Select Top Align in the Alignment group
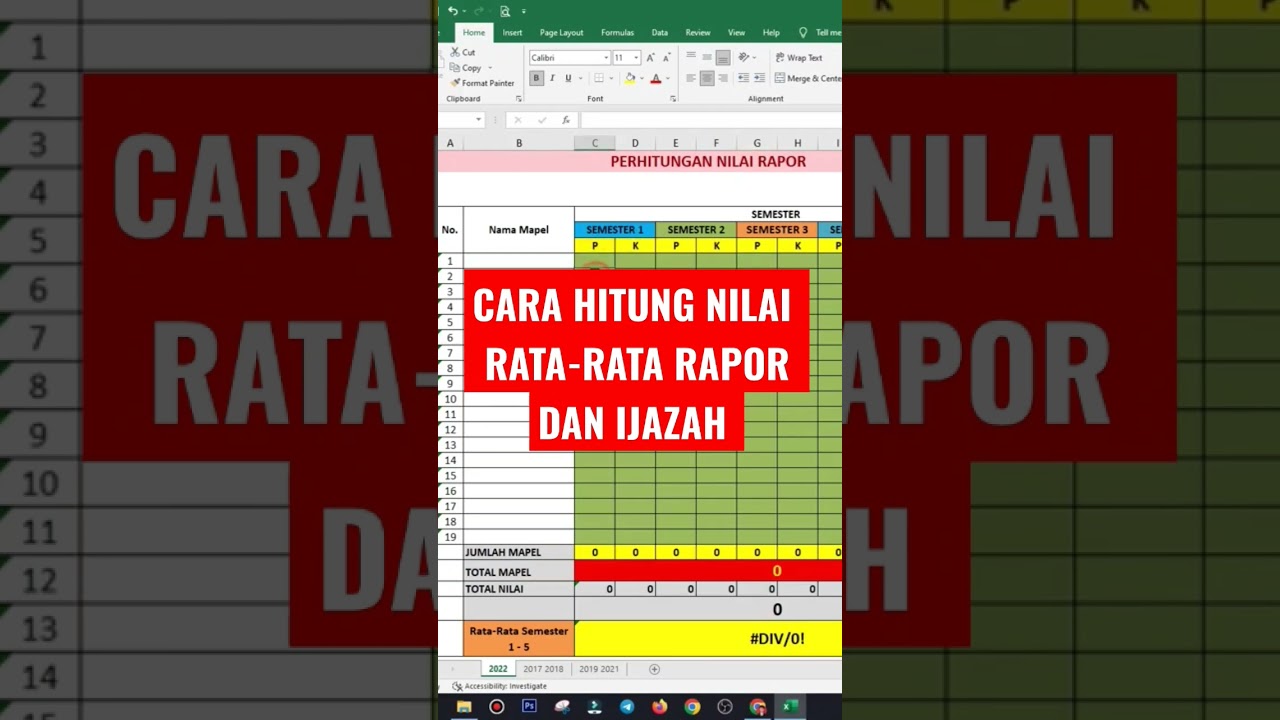Image resolution: width=1280 pixels, height=720 pixels. (691, 56)
